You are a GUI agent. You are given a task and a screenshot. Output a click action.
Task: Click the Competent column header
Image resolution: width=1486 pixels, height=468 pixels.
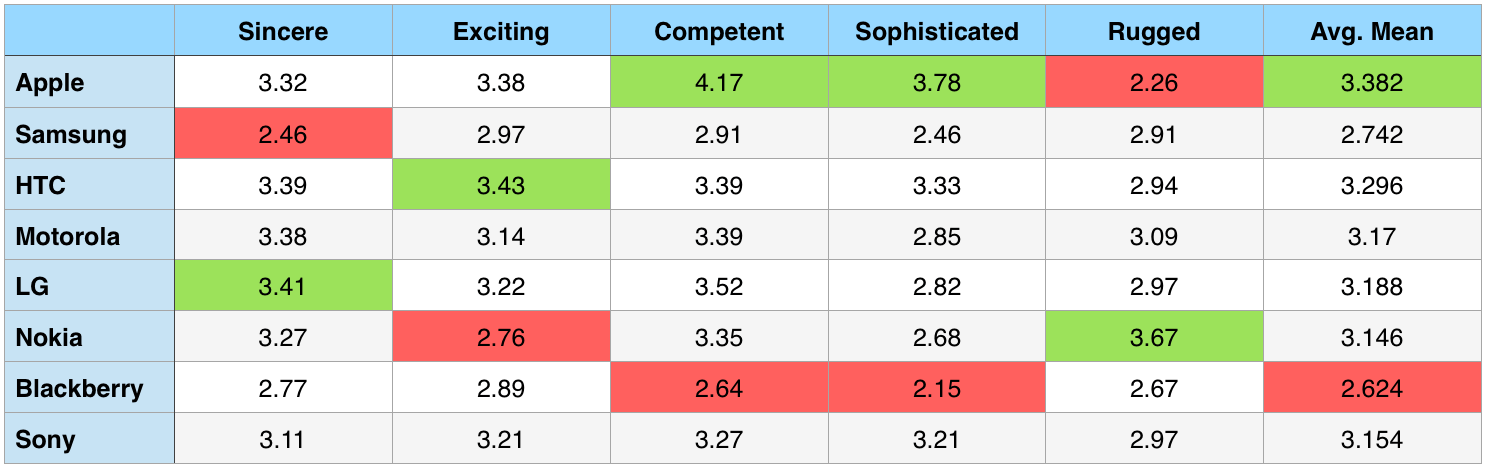(x=719, y=32)
